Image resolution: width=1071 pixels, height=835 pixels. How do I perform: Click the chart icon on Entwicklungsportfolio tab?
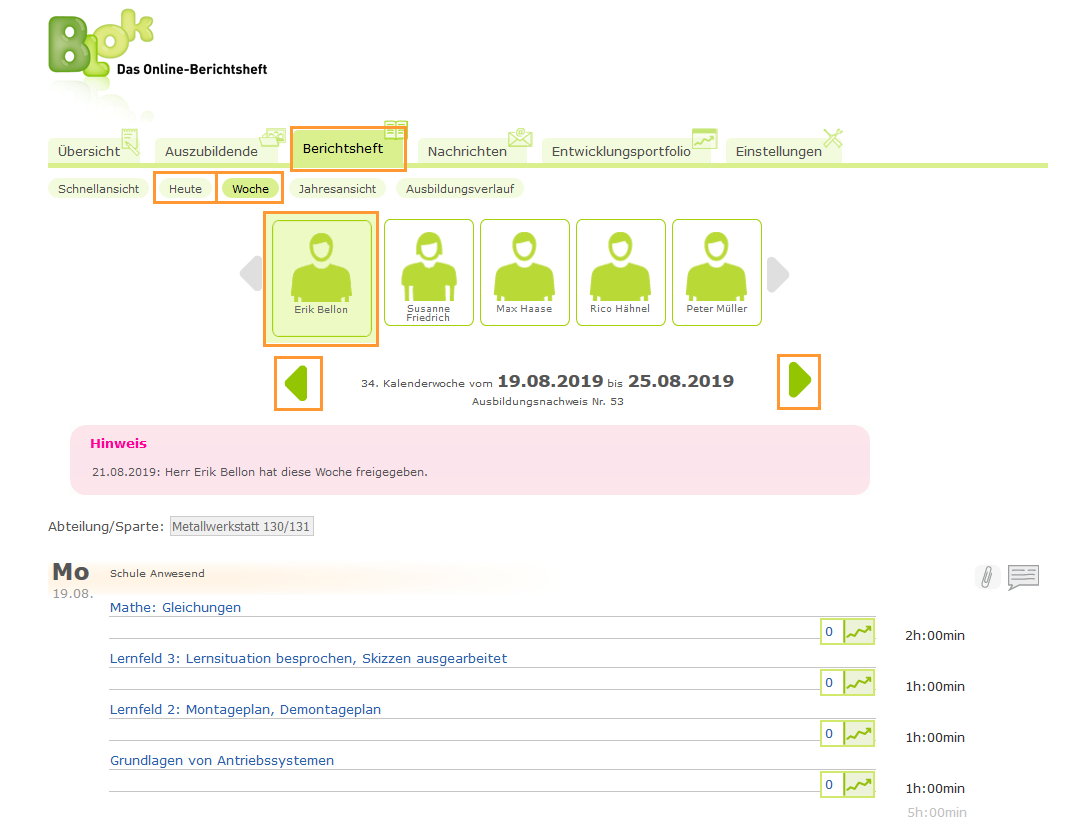pos(705,139)
